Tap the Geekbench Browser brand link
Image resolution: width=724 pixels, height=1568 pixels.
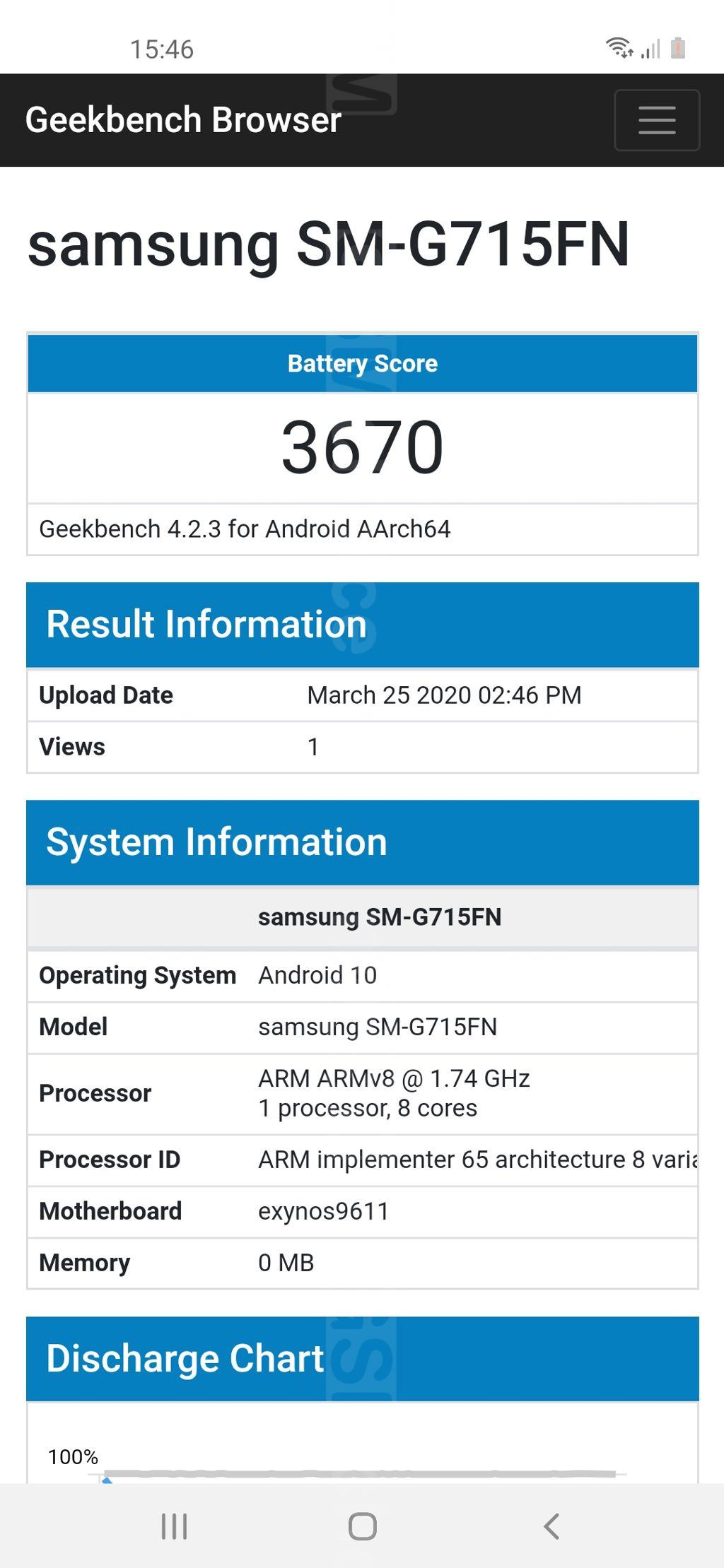pyautogui.click(x=183, y=120)
